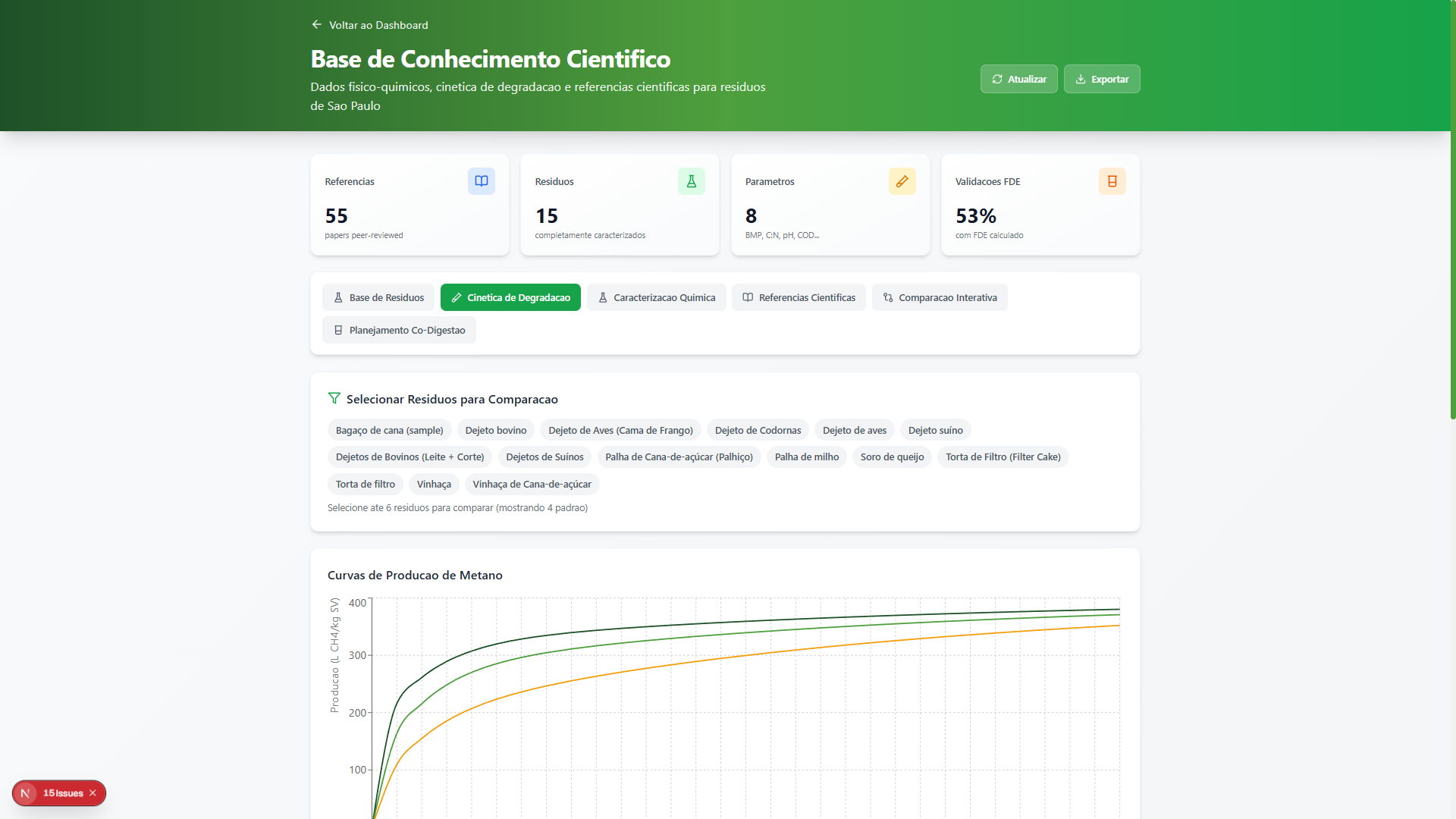The height and width of the screenshot is (819, 1456).
Task: Click the book icon on Referencias card
Action: click(x=481, y=181)
